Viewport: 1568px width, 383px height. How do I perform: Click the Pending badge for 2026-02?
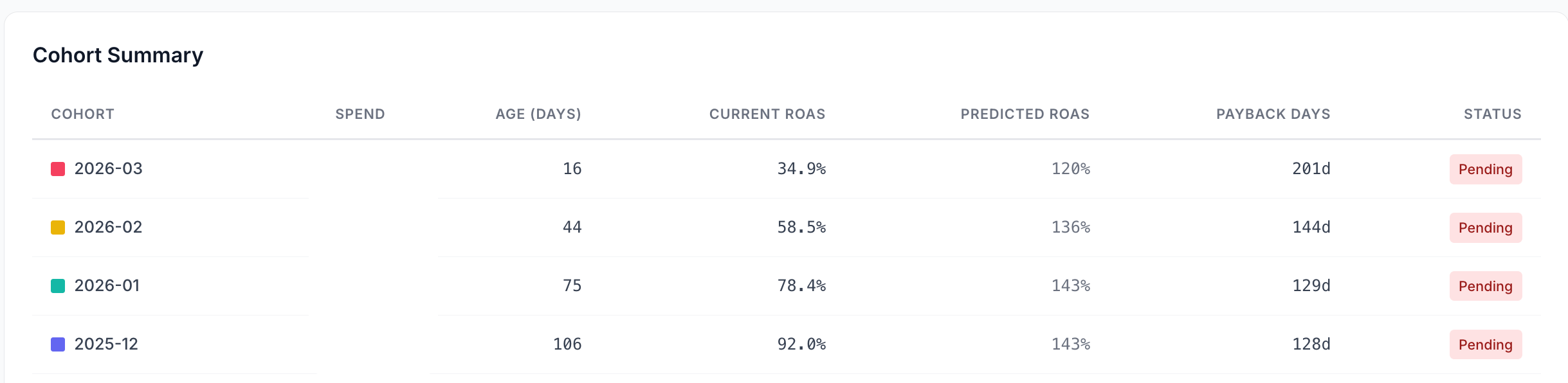(x=1485, y=228)
